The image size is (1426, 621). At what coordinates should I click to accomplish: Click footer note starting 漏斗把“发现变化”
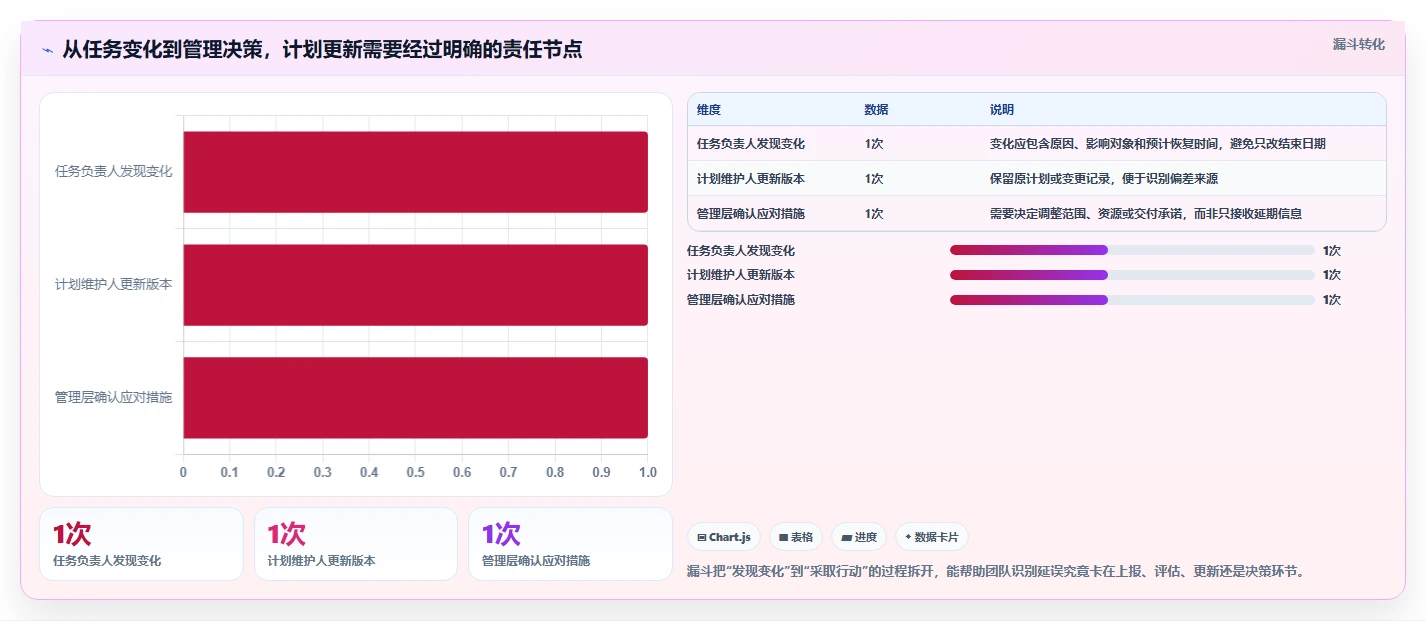coord(996,572)
